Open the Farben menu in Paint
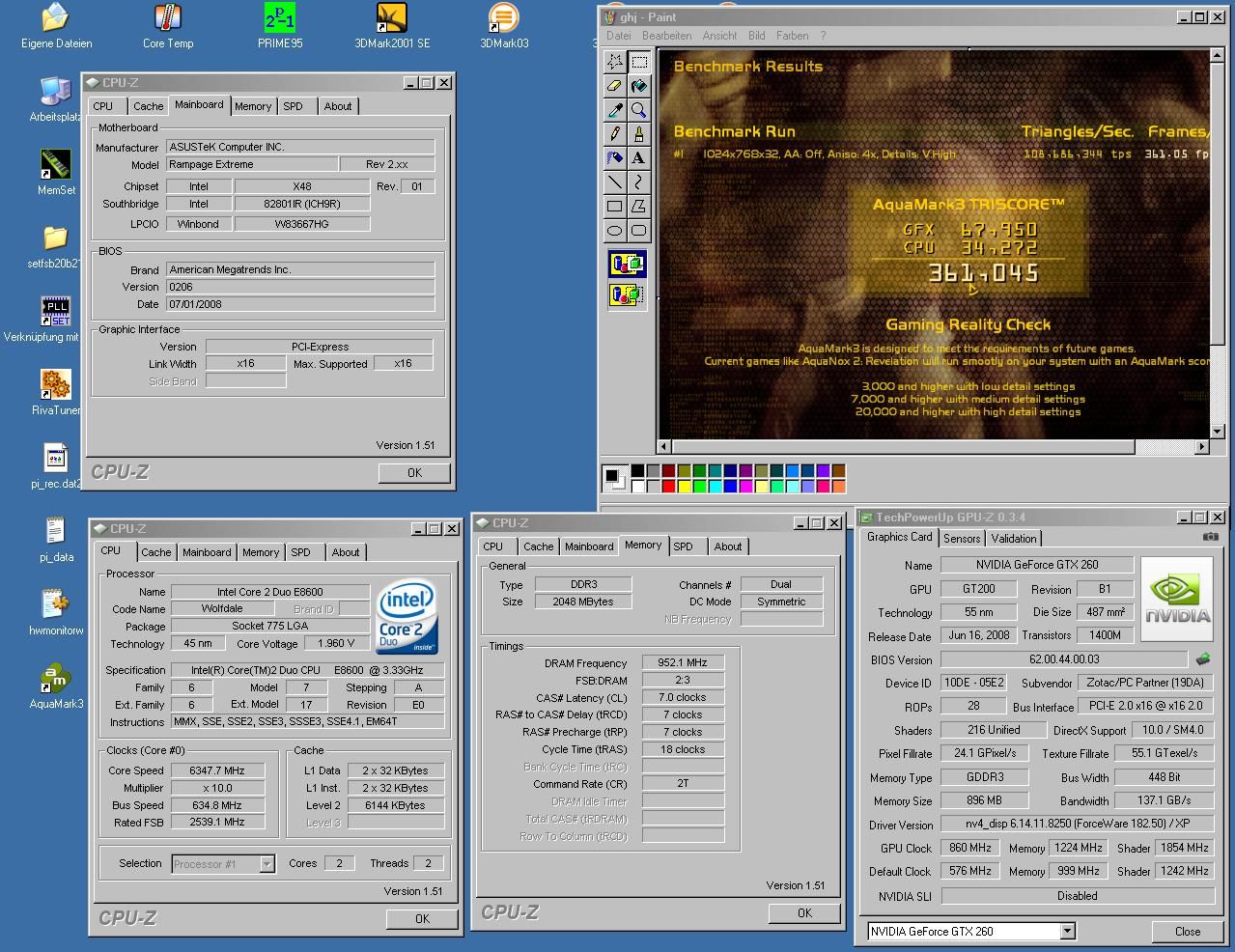Image resolution: width=1235 pixels, height=952 pixels. click(792, 36)
